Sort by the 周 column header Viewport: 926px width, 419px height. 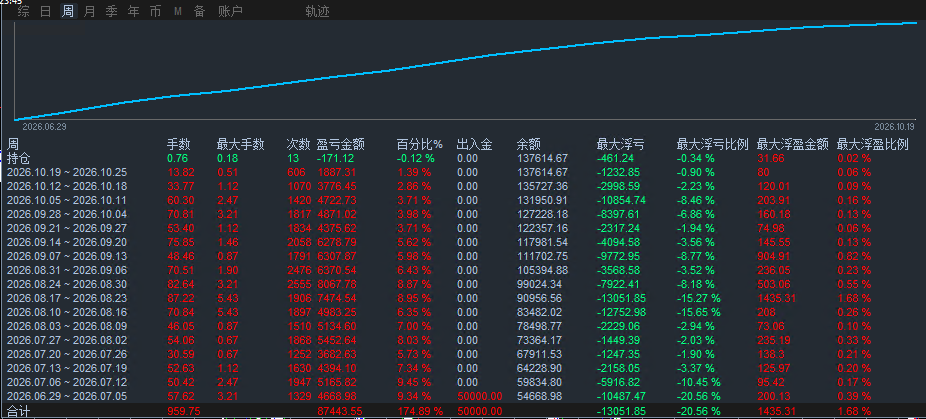(13, 144)
